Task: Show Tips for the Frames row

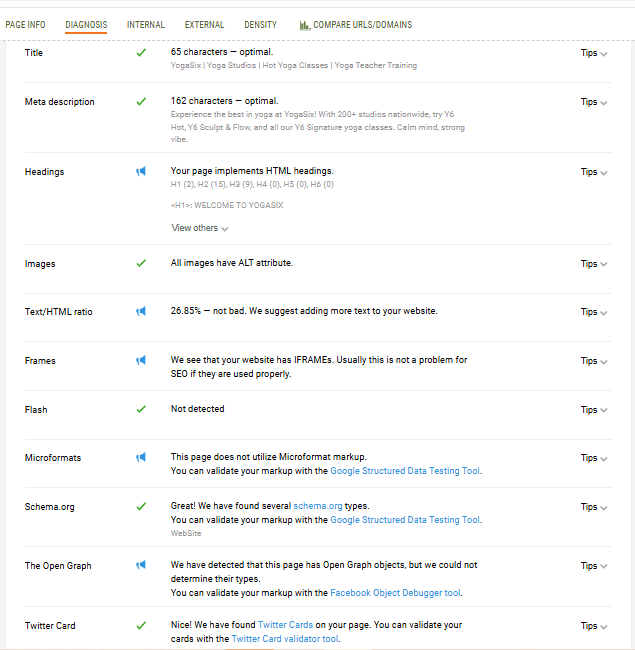Action: 594,361
